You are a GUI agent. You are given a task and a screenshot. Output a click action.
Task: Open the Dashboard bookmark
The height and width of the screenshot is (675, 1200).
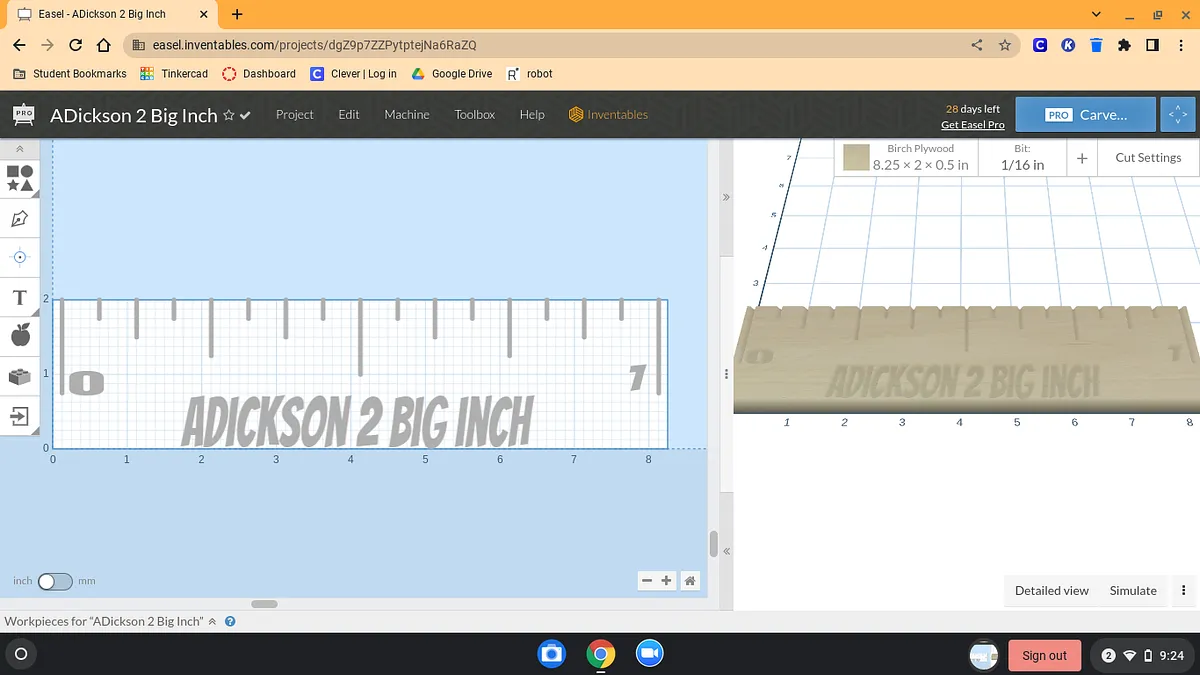[259, 74]
